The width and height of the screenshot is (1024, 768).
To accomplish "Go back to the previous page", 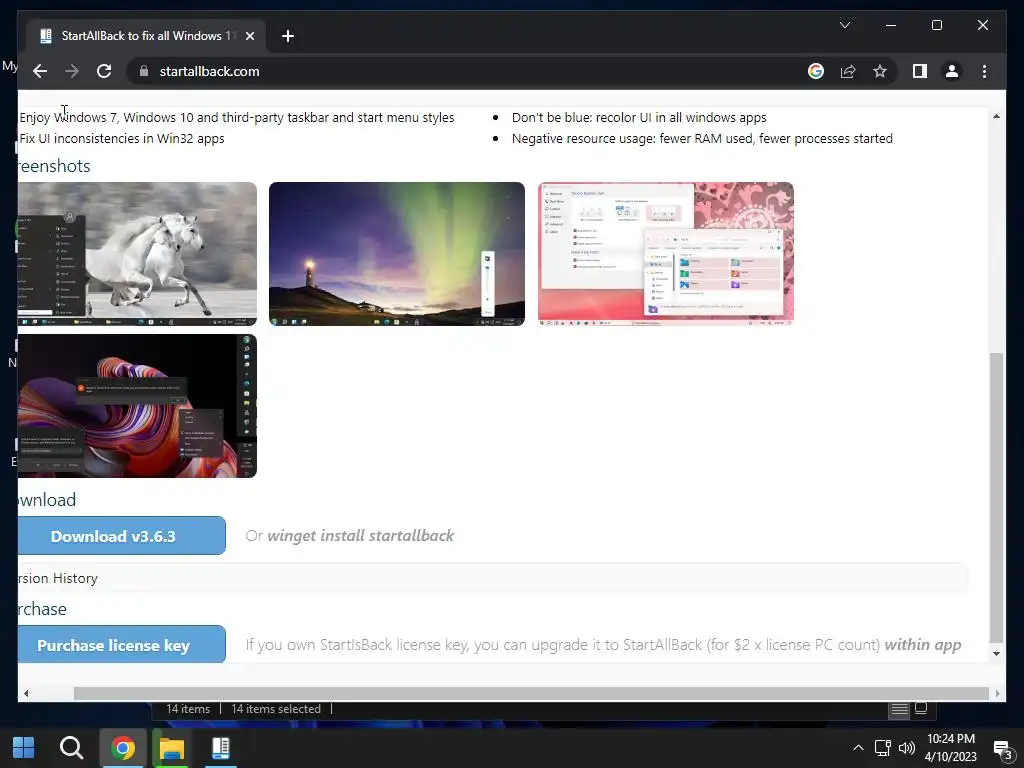I will [x=40, y=71].
